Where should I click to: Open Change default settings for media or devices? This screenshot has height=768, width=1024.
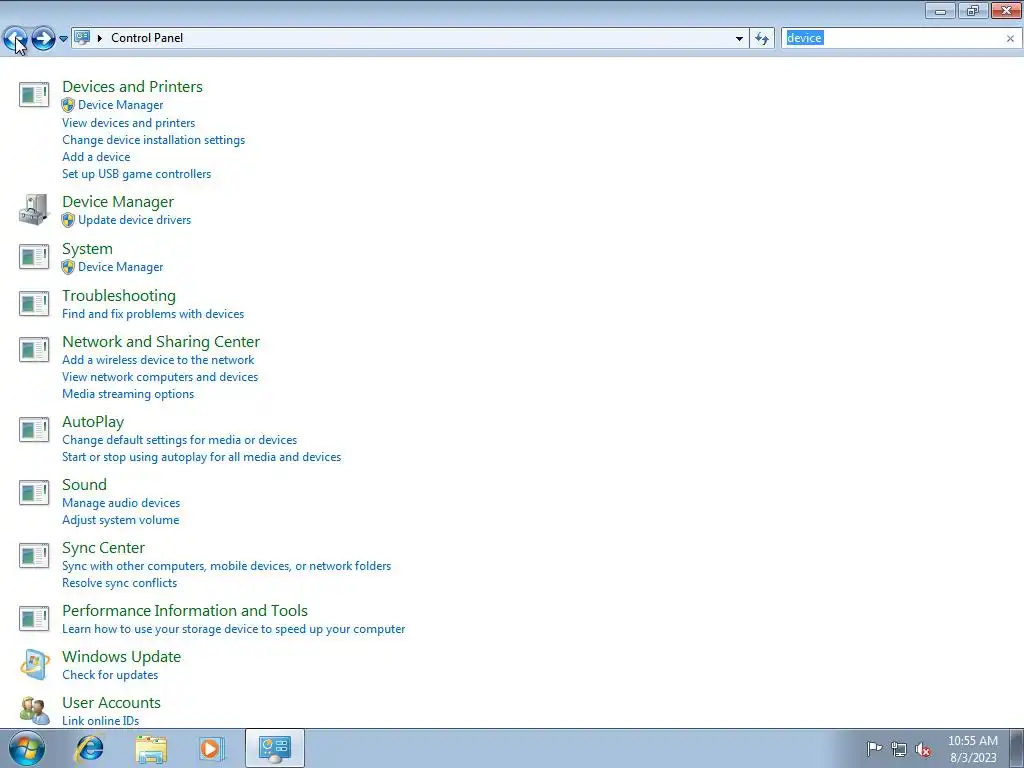pyautogui.click(x=180, y=440)
